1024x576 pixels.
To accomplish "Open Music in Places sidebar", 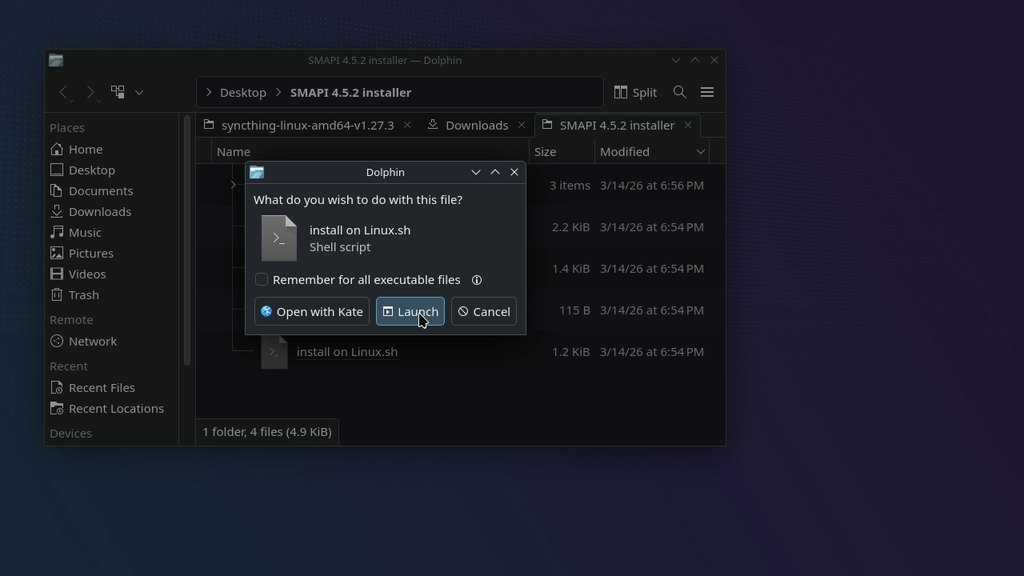I will coord(85,232).
